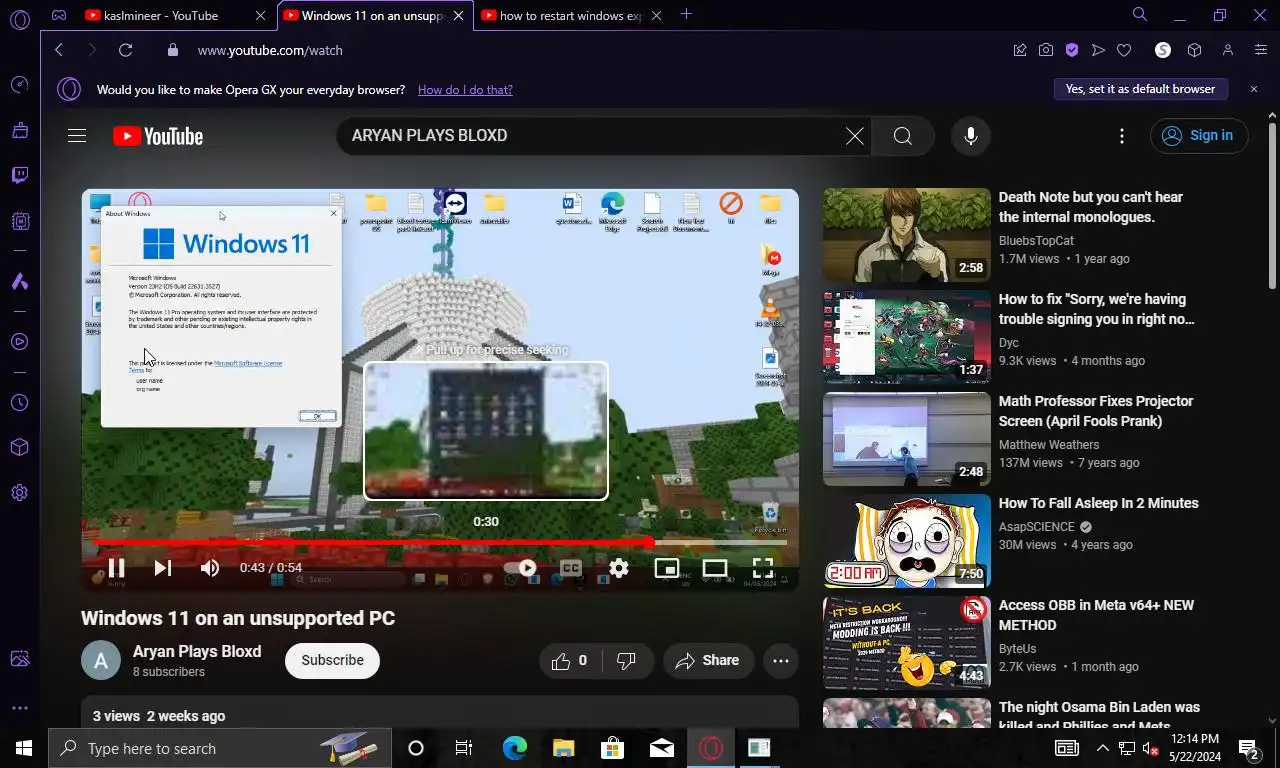Click the Pinboards icon in address bar

1020,50
